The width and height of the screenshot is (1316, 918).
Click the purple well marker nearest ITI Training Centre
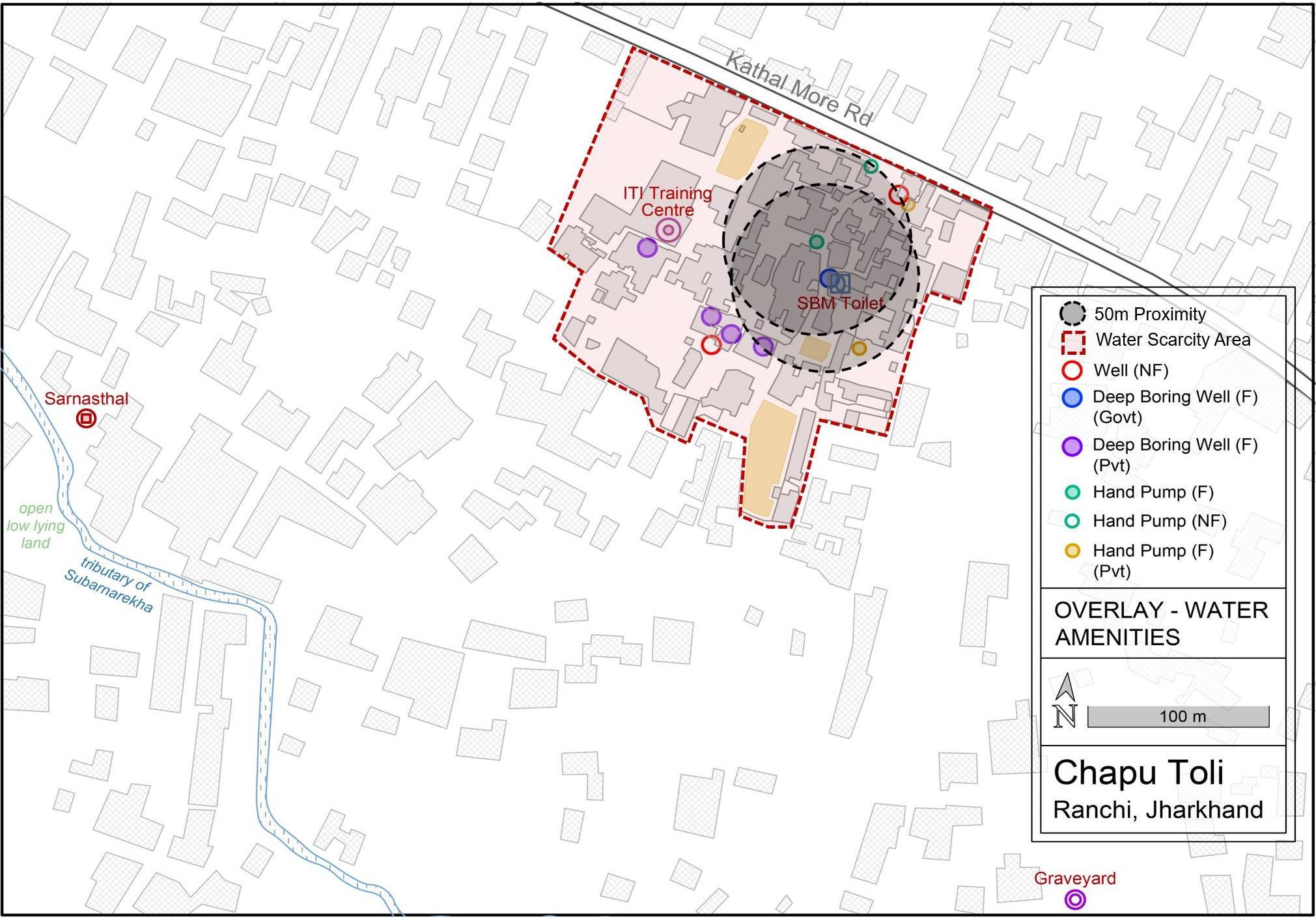coord(647,247)
